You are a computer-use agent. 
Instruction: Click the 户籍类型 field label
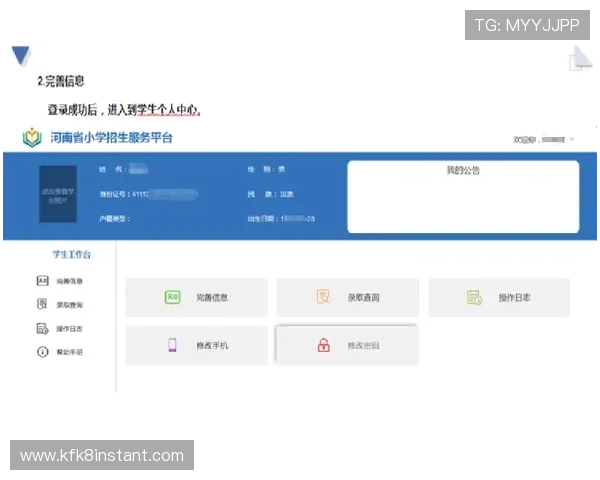[x=114, y=219]
